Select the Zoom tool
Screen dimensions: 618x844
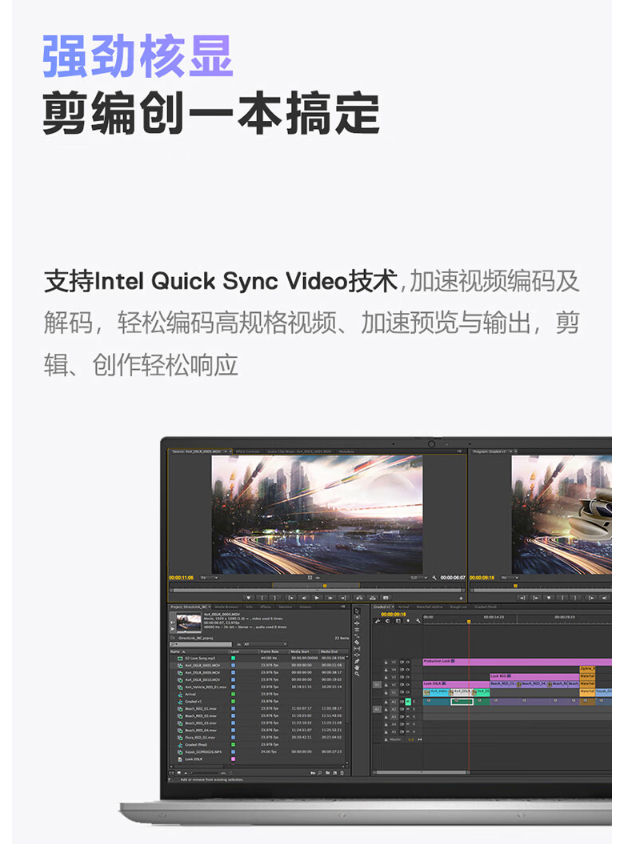pos(357,673)
